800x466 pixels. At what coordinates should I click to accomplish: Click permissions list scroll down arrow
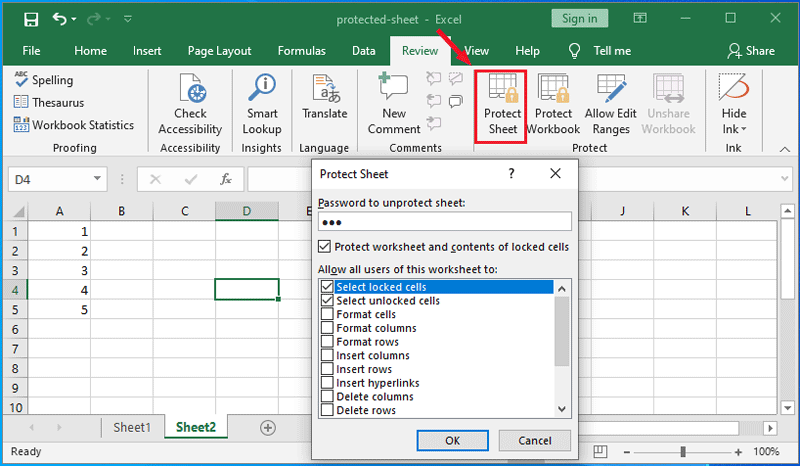click(x=562, y=409)
